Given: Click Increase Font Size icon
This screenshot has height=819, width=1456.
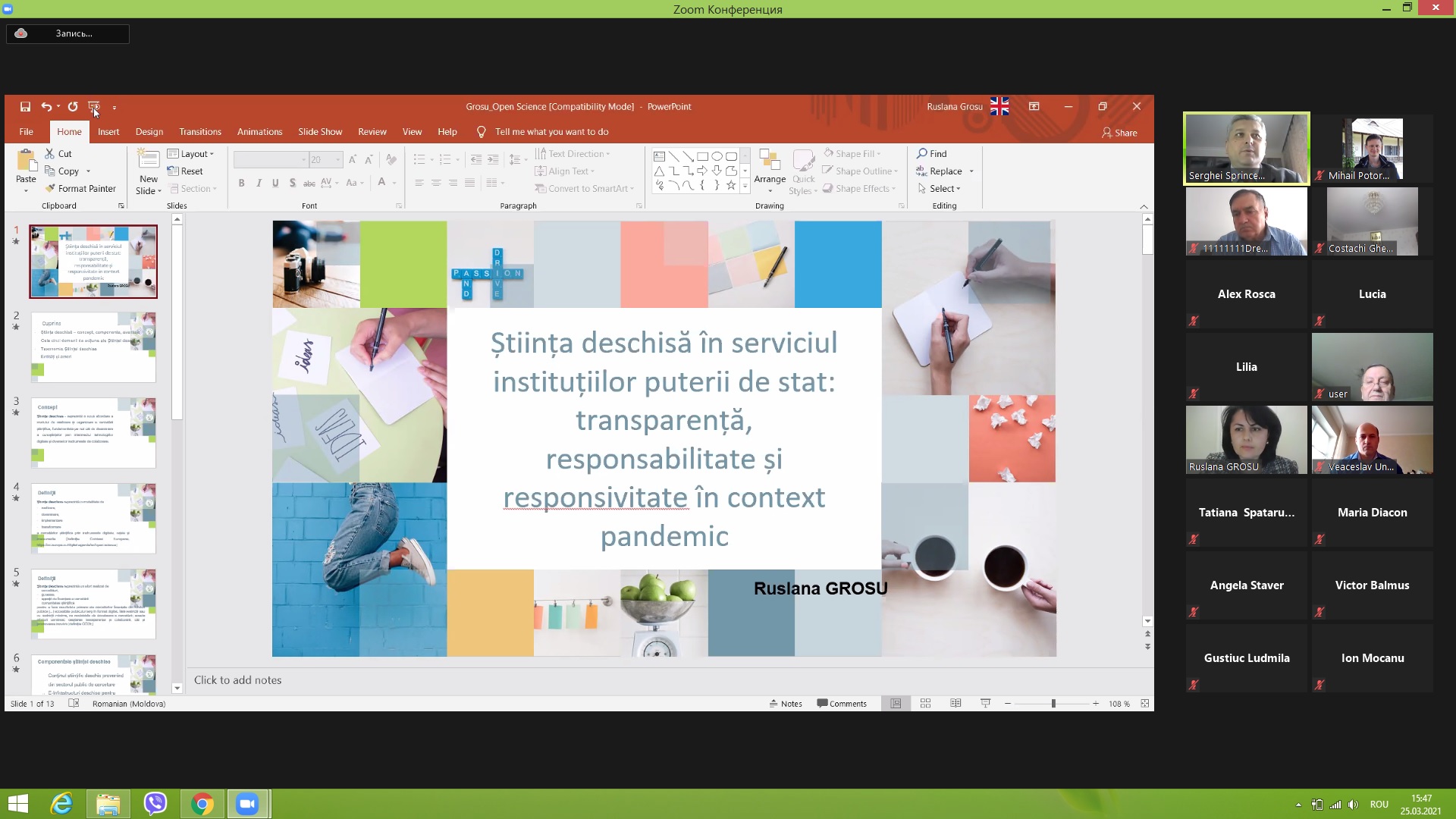Looking at the screenshot, I should click(353, 159).
